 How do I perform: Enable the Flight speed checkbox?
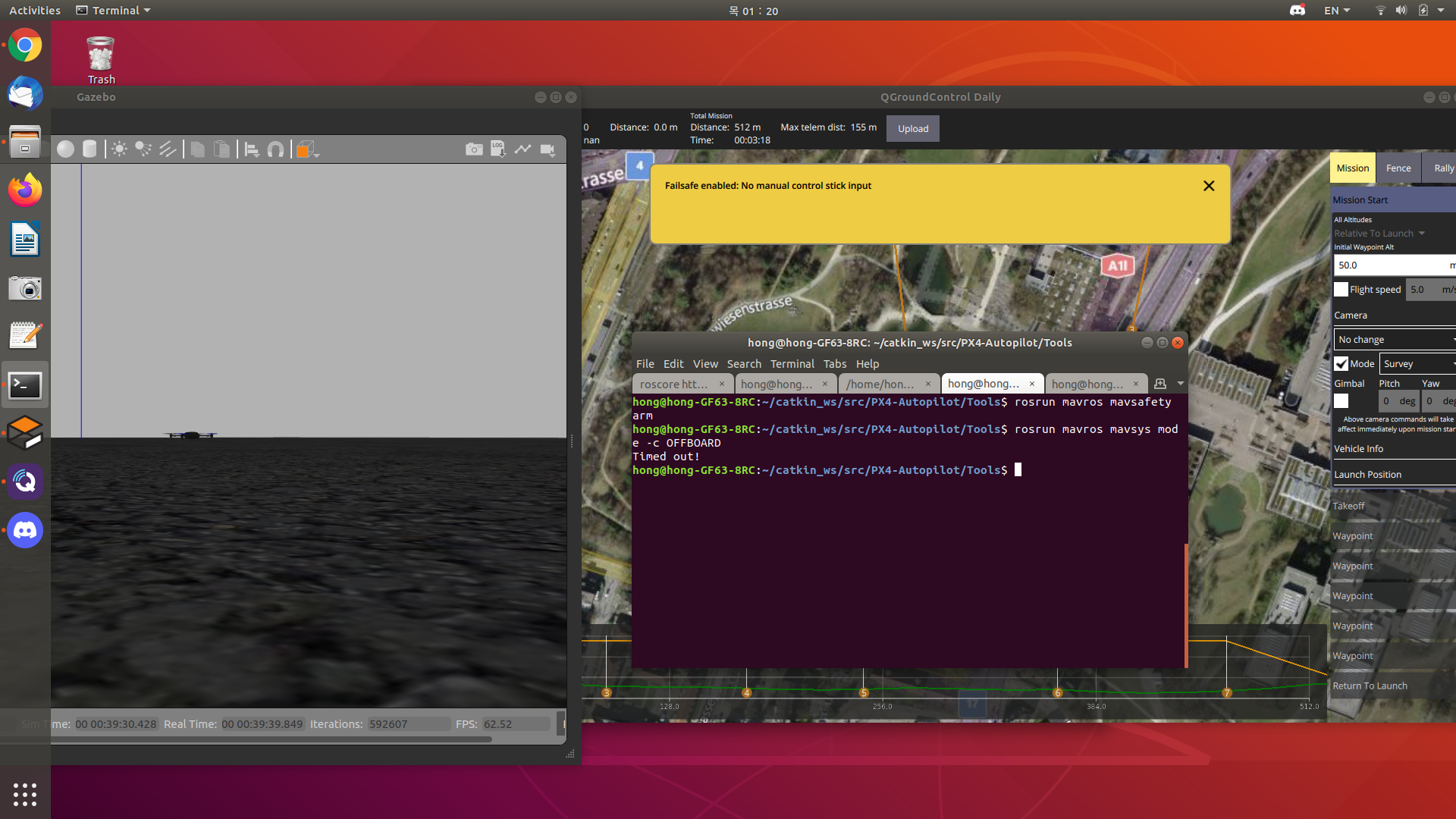click(x=1341, y=289)
